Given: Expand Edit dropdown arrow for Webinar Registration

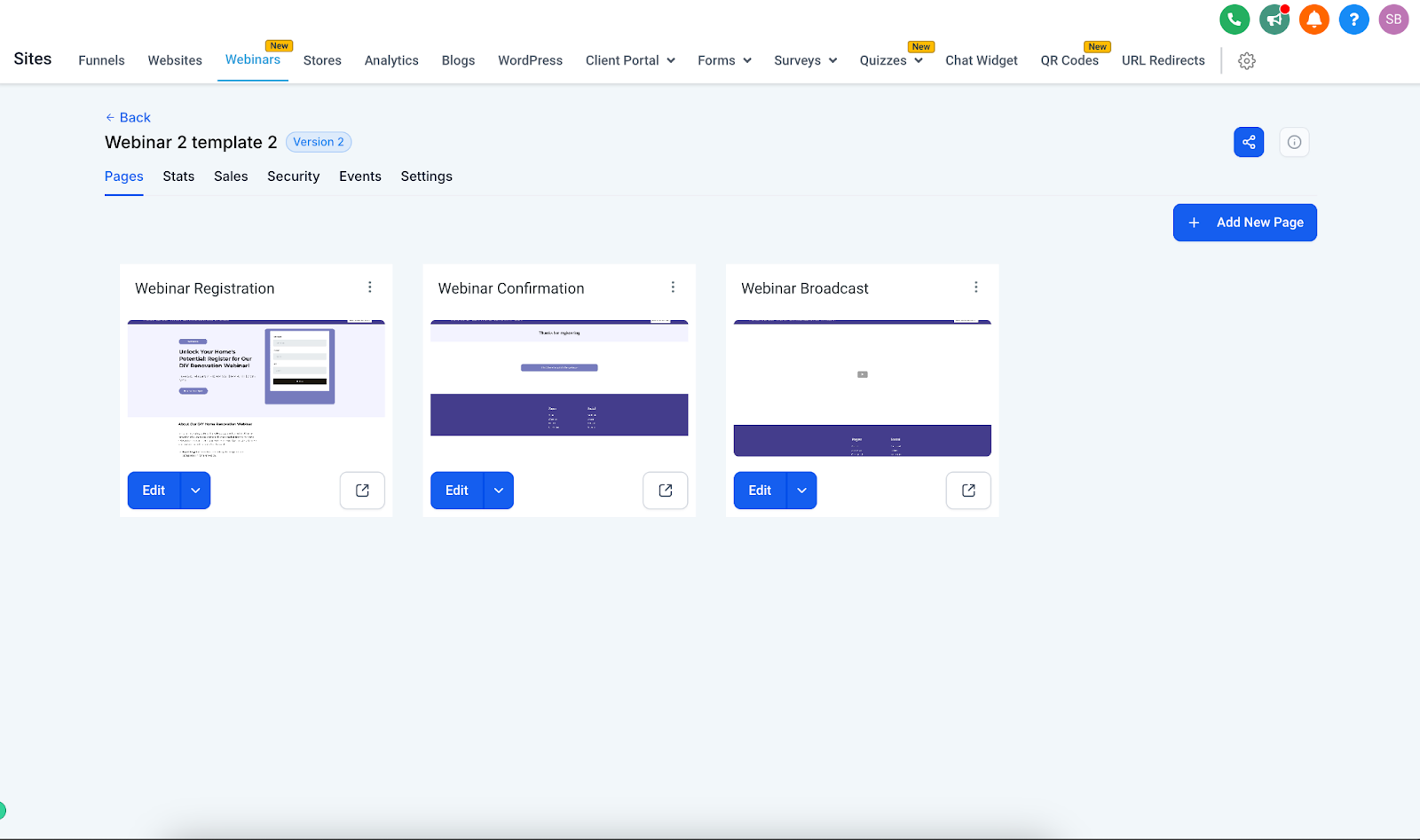Looking at the screenshot, I should tap(195, 491).
